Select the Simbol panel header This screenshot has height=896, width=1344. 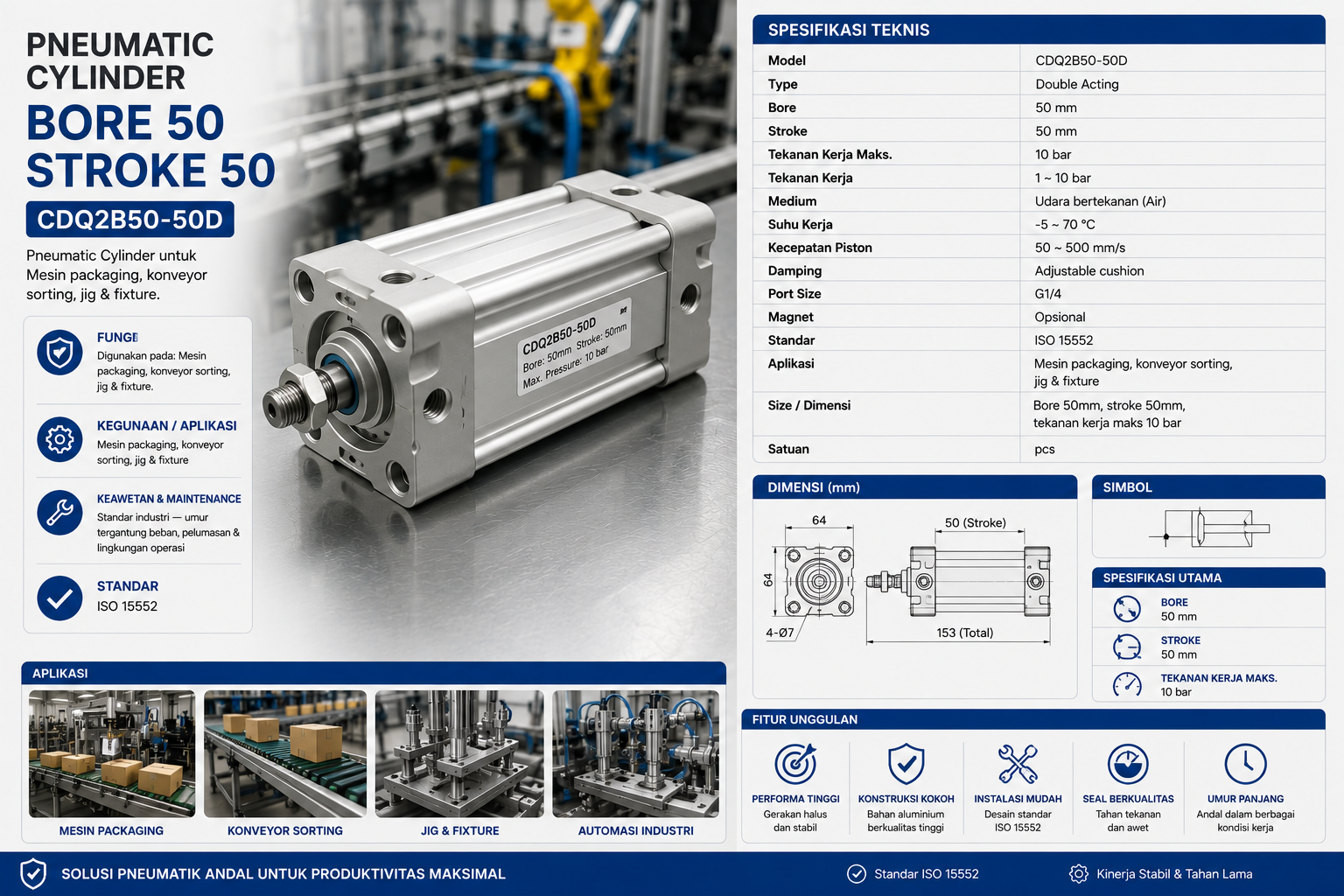click(x=1208, y=487)
